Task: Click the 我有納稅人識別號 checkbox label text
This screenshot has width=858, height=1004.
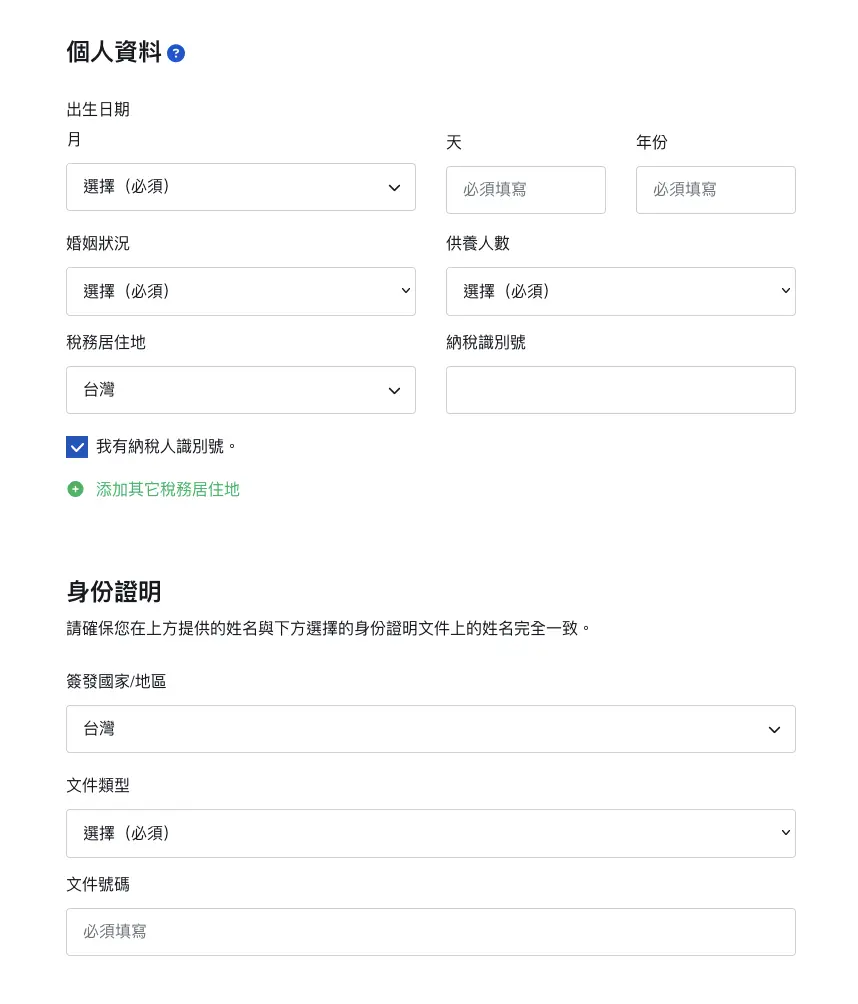Action: [166, 446]
